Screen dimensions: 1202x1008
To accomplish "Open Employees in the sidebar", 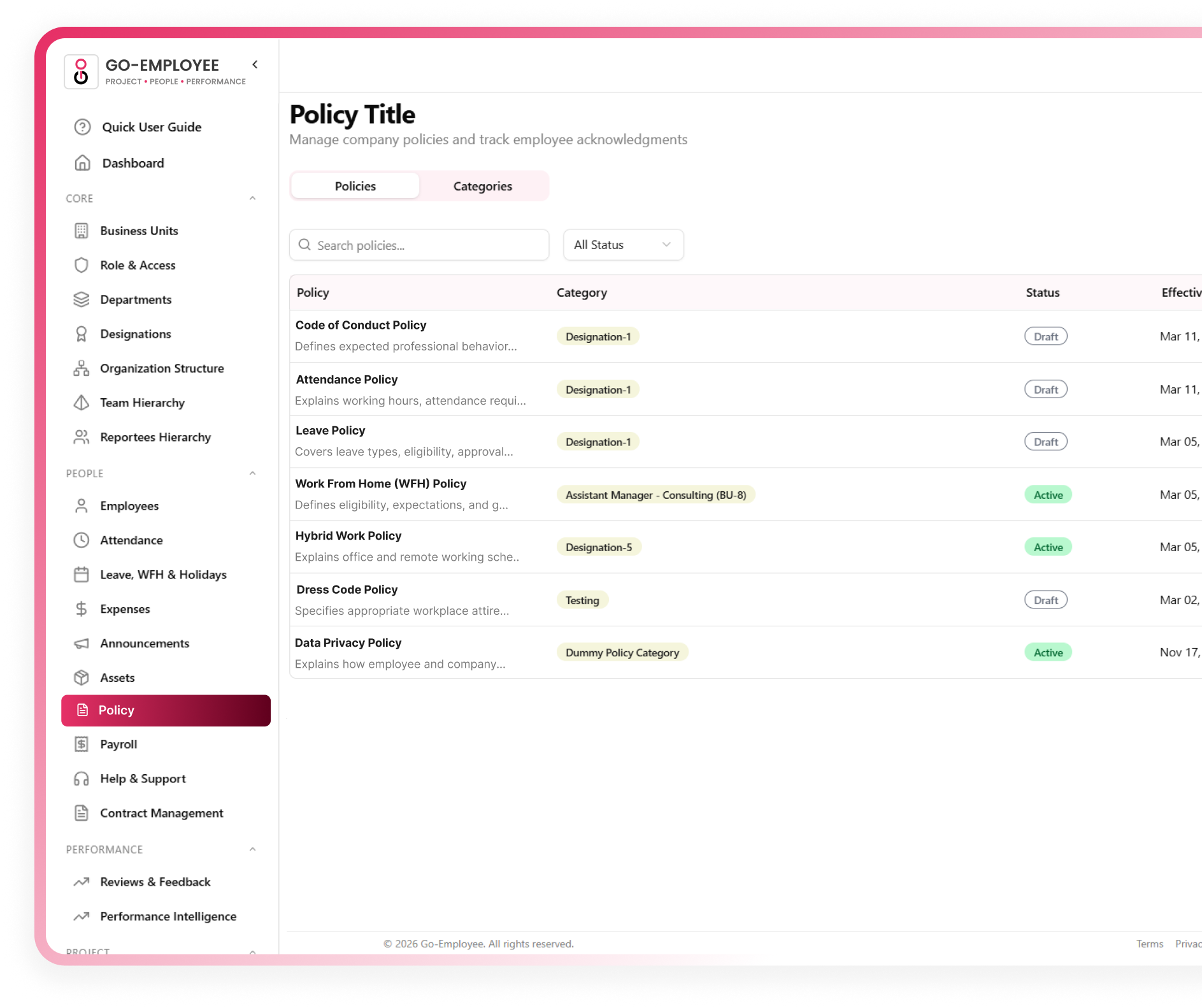I will (x=129, y=506).
